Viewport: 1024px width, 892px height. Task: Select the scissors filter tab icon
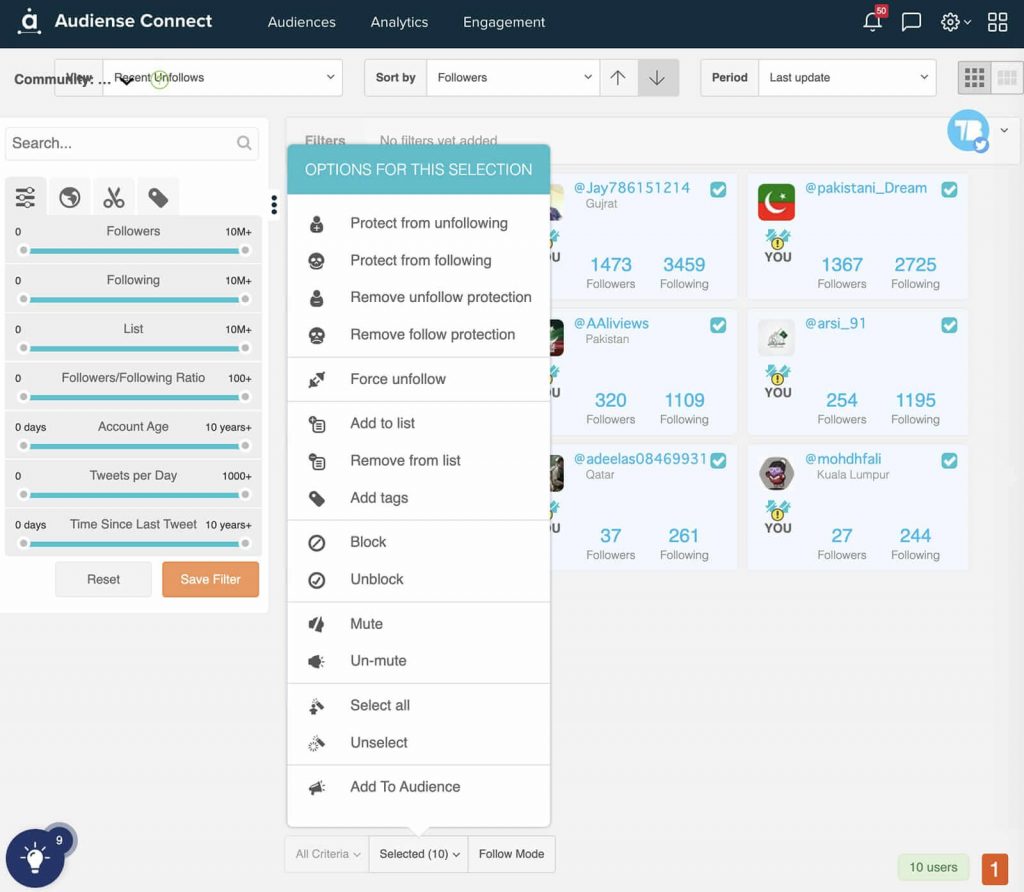[x=114, y=197]
